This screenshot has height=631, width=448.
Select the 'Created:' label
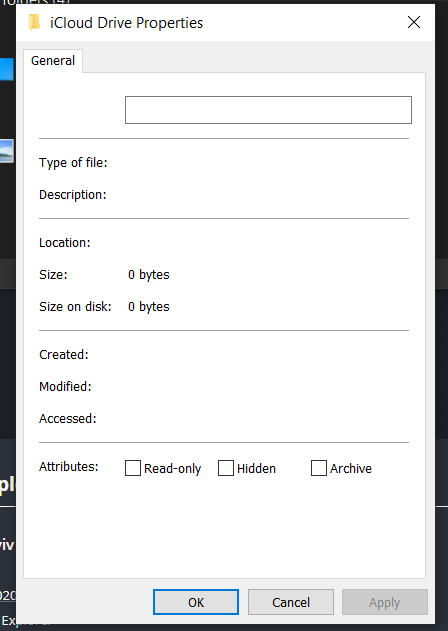[x=64, y=355]
